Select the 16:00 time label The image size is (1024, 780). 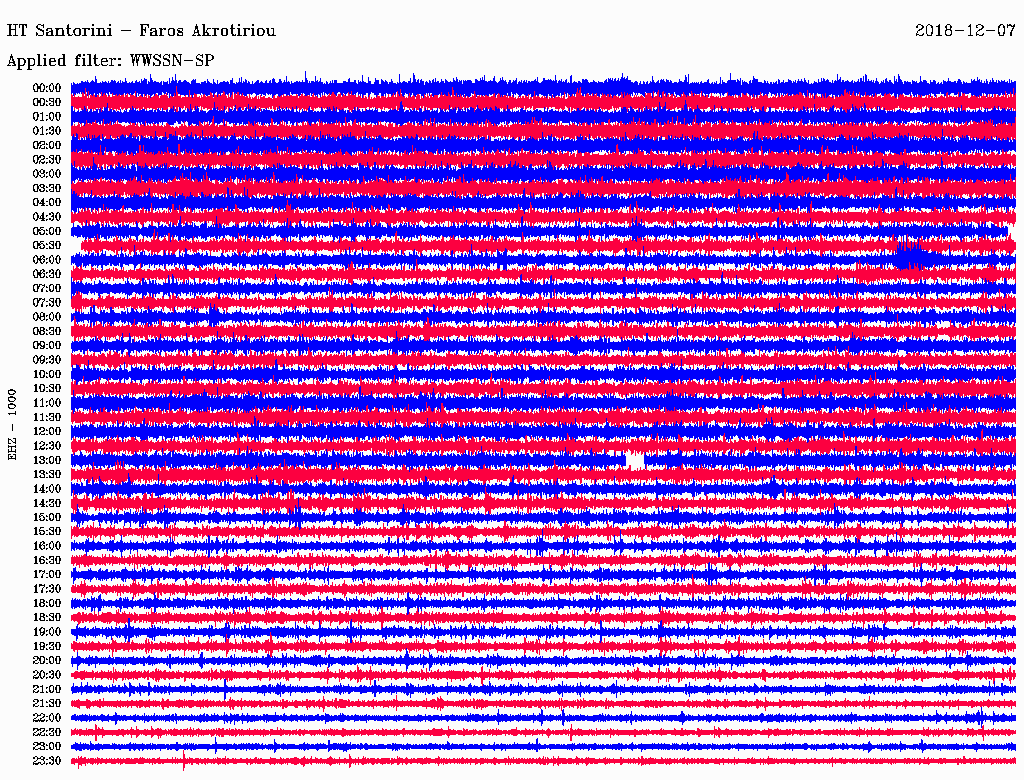click(x=47, y=546)
